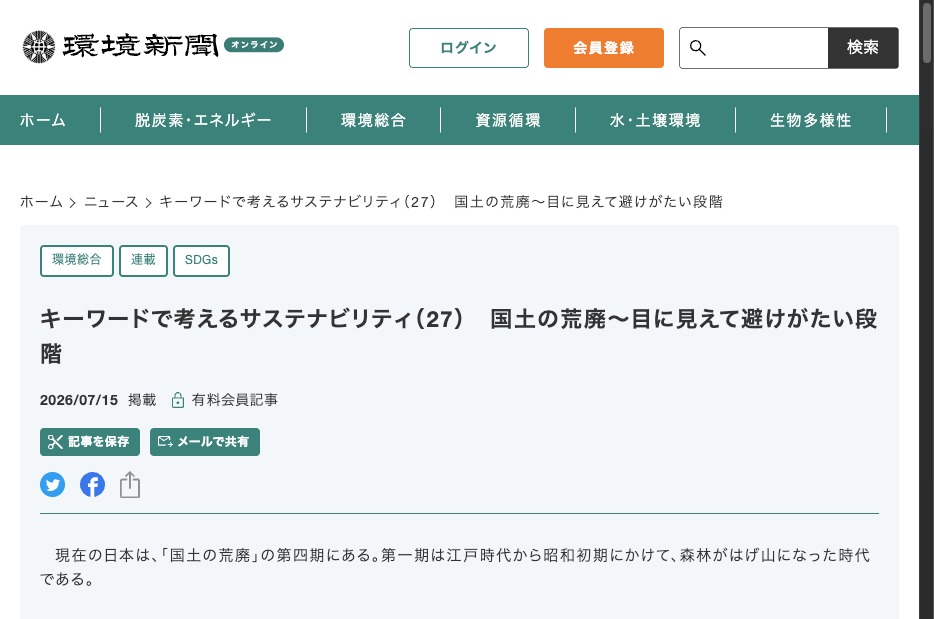Select the SDGs tag
Image resolution: width=934 pixels, height=619 pixels.
pyautogui.click(x=201, y=260)
